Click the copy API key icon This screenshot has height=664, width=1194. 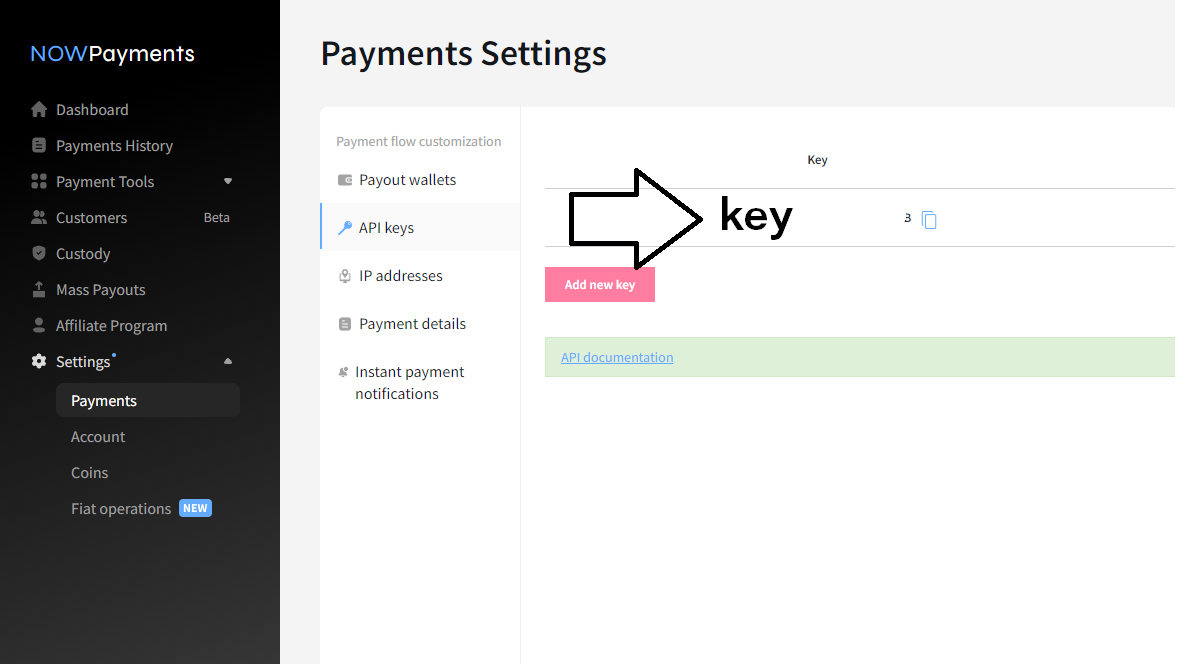[929, 220]
